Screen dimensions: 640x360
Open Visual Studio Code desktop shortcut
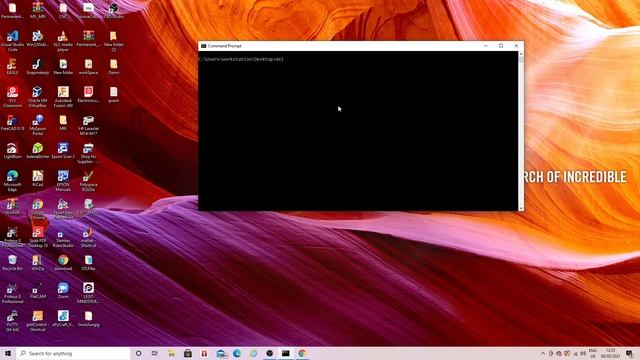[12, 41]
